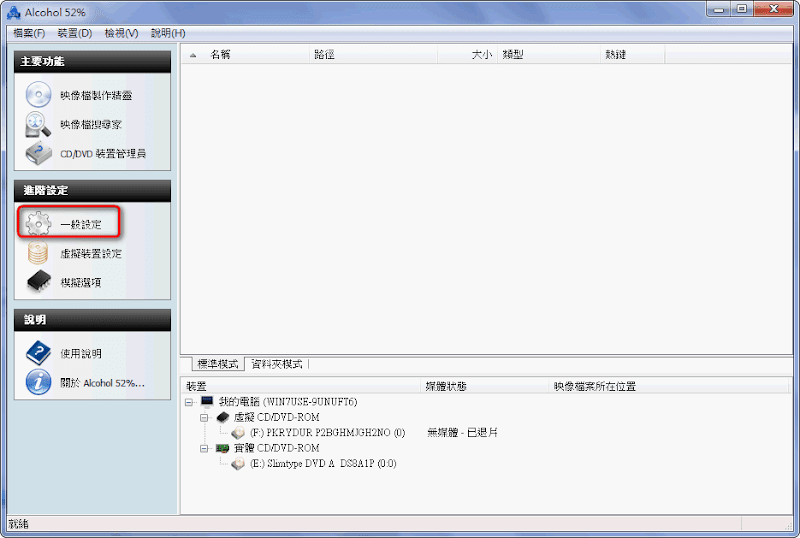800x538 pixels.
Task: Sort by the 類型 column header
Action: click(x=549, y=55)
